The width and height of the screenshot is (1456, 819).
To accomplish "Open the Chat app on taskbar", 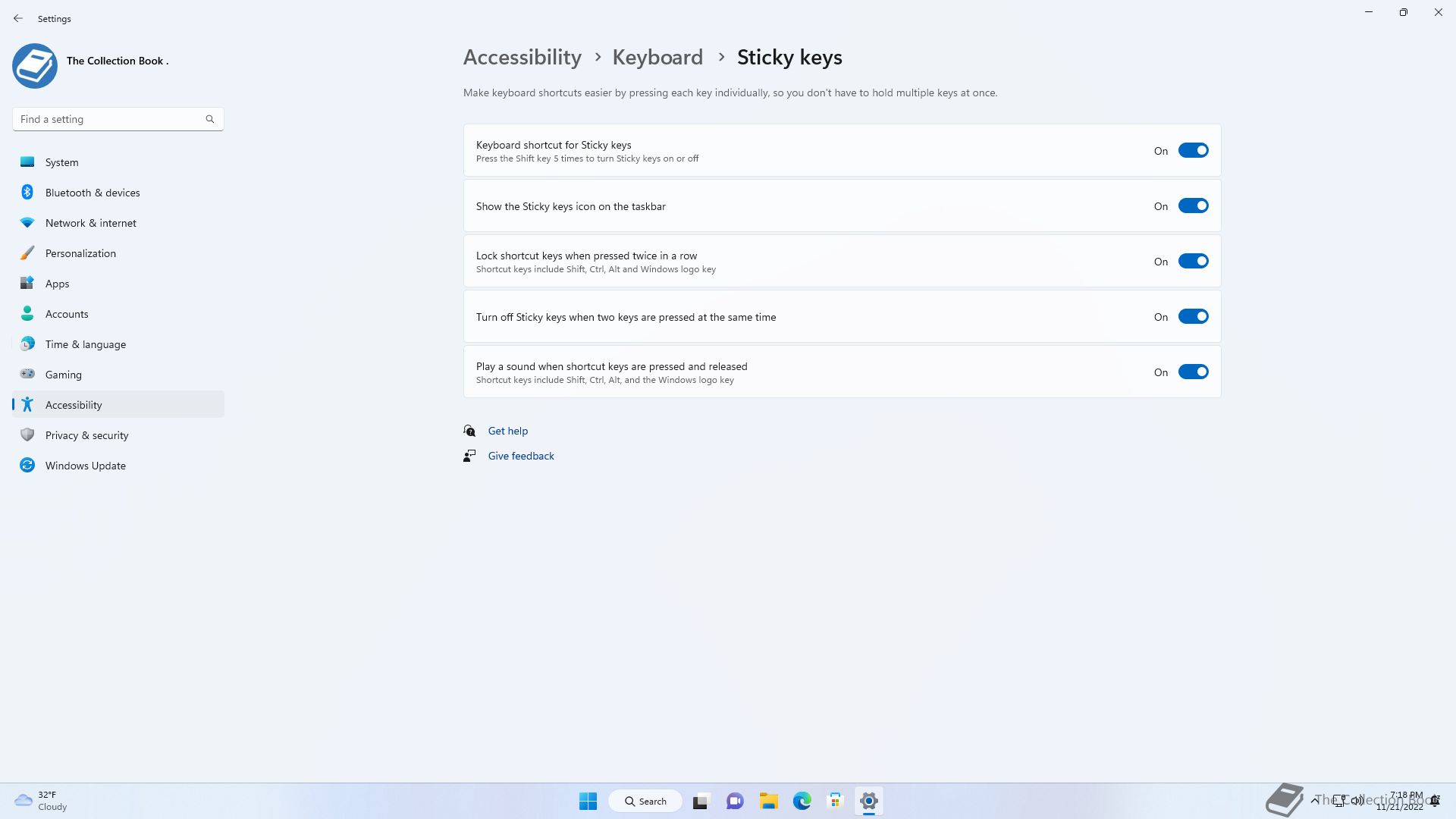I will (735, 801).
